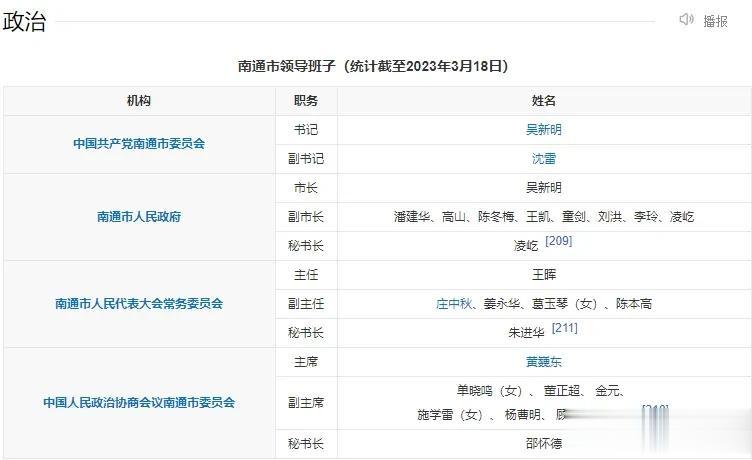Screen dimensions: 752x460
Task: Click the 市长 cell
Action: [x=306, y=188]
